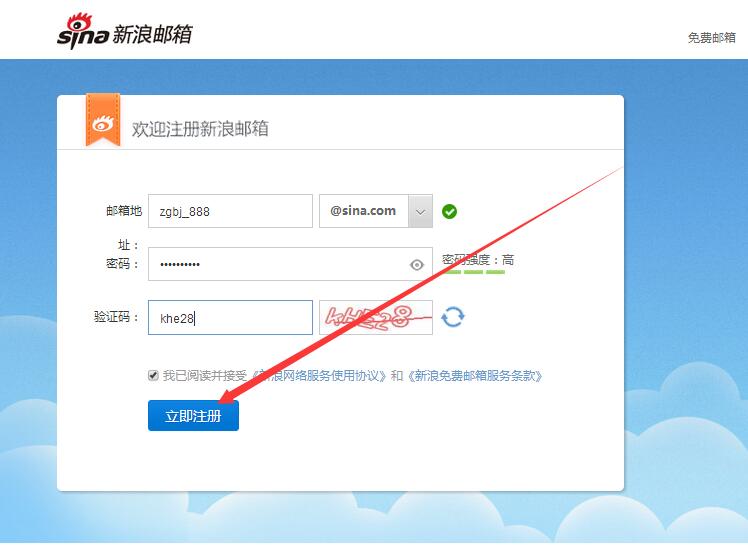Viewport: 748px width, 546px height.
Task: Show password using the eye icon
Action: 417,265
